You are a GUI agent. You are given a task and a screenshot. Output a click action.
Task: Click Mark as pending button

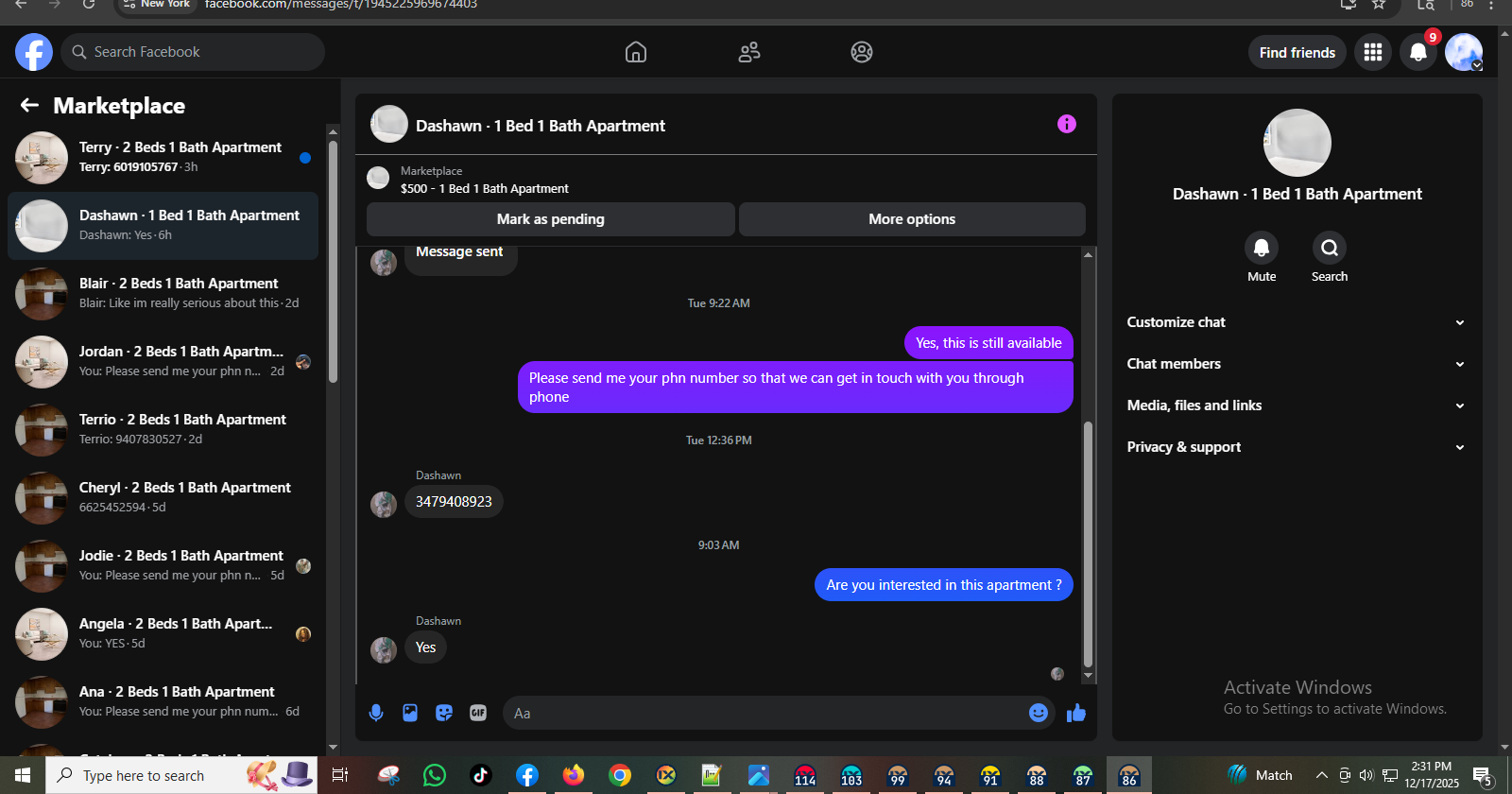click(551, 219)
